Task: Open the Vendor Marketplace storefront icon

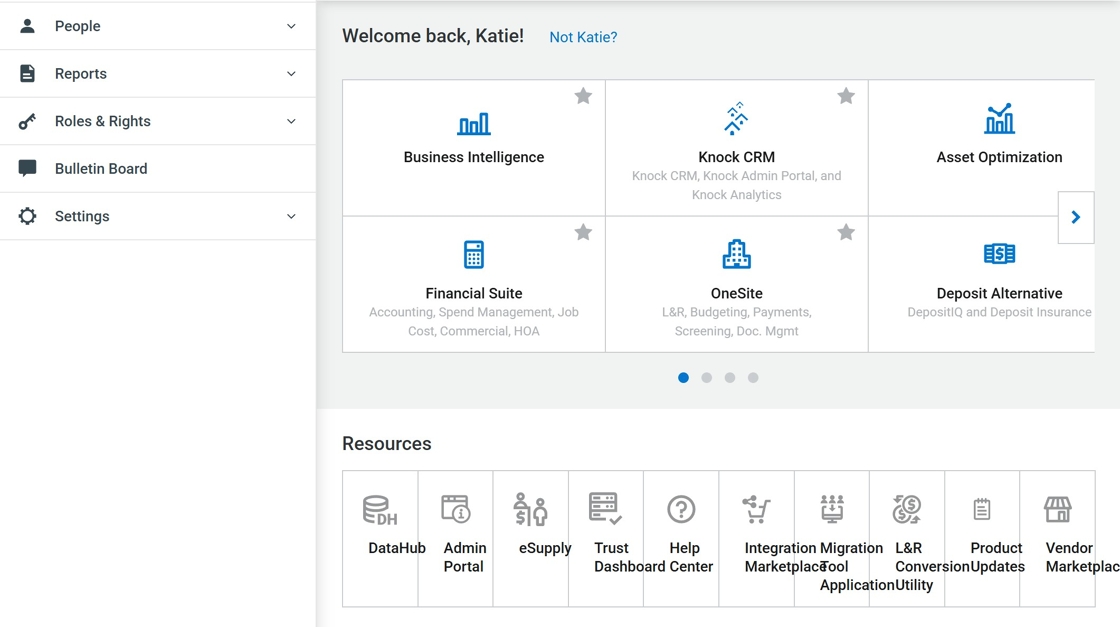Action: point(1058,510)
